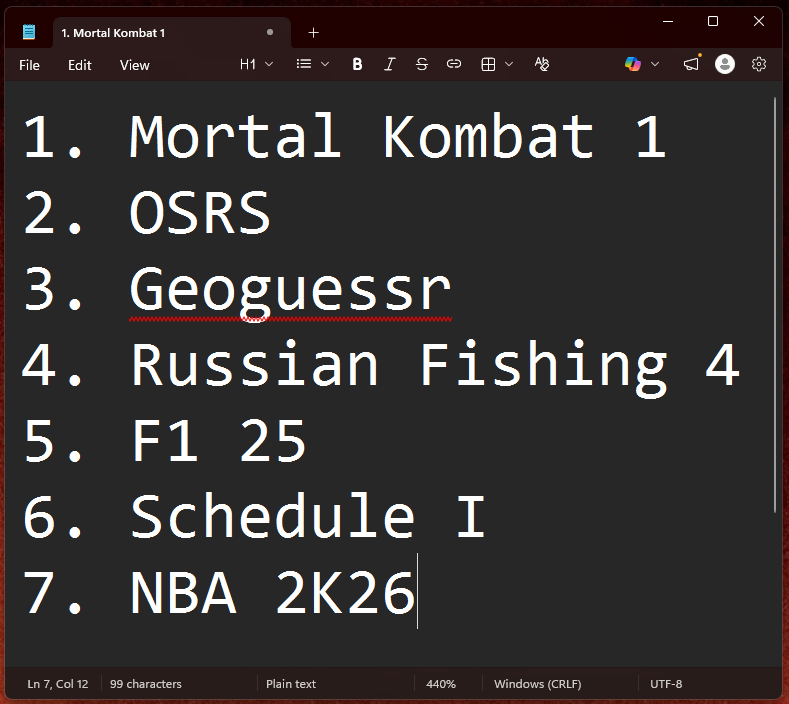Add a new tab with plus button
Image resolution: width=789 pixels, height=704 pixels.
point(313,33)
